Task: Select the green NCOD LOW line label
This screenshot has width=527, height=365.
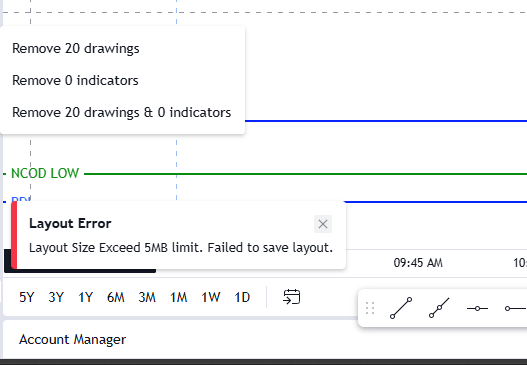Action: [45, 173]
